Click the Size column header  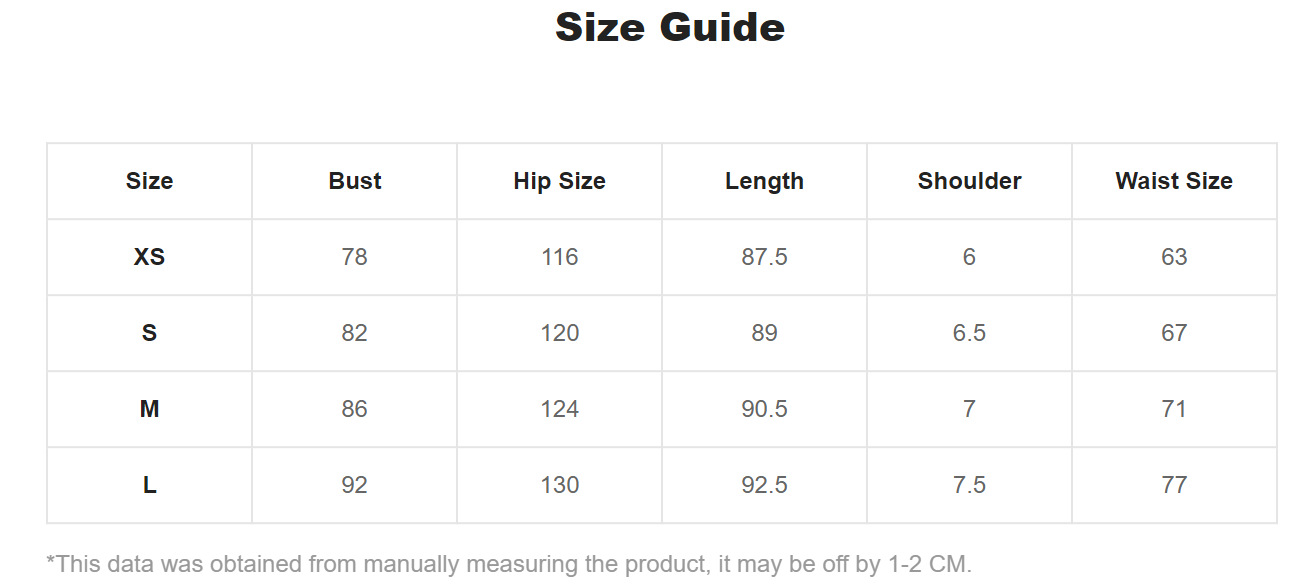(x=149, y=181)
